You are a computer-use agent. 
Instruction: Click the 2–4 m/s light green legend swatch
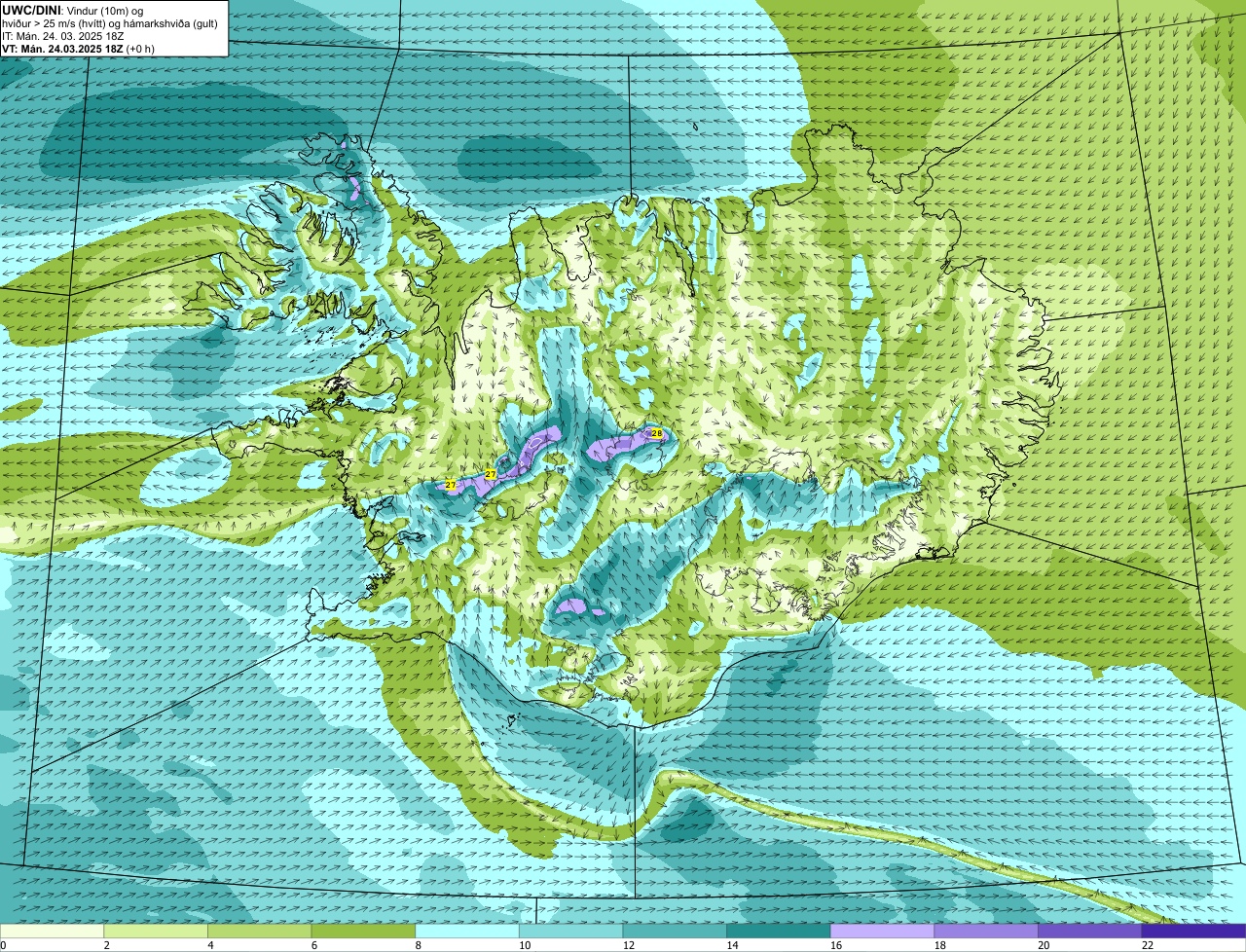pyautogui.click(x=156, y=932)
